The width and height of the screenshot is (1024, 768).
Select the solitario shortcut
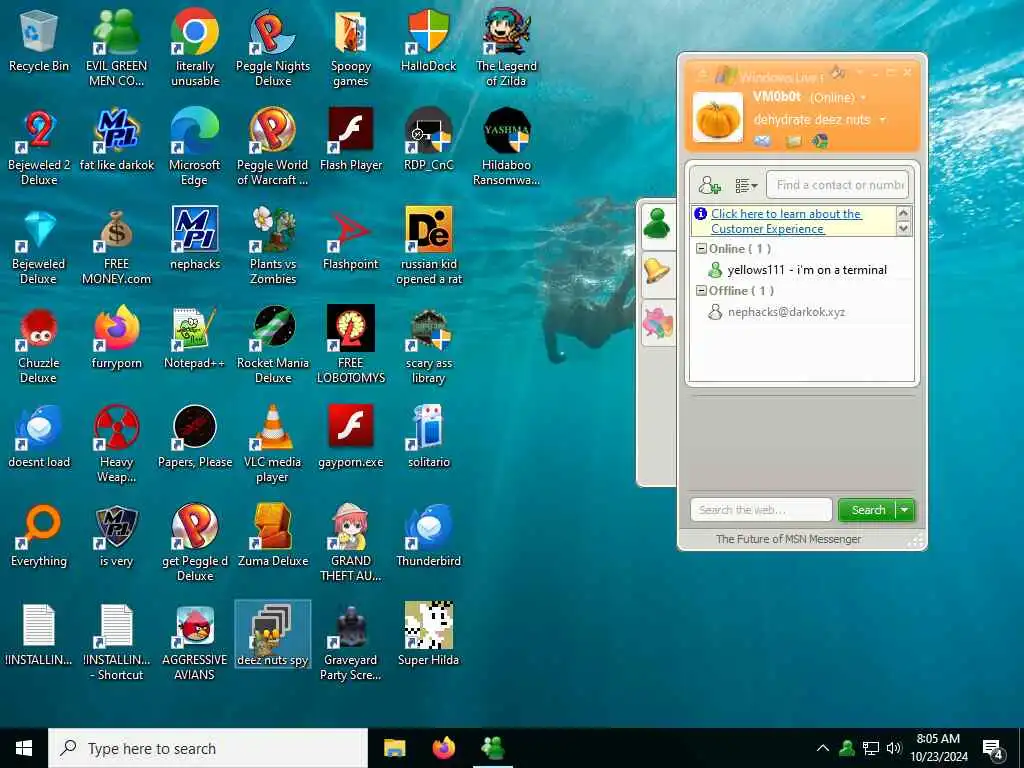coord(428,438)
